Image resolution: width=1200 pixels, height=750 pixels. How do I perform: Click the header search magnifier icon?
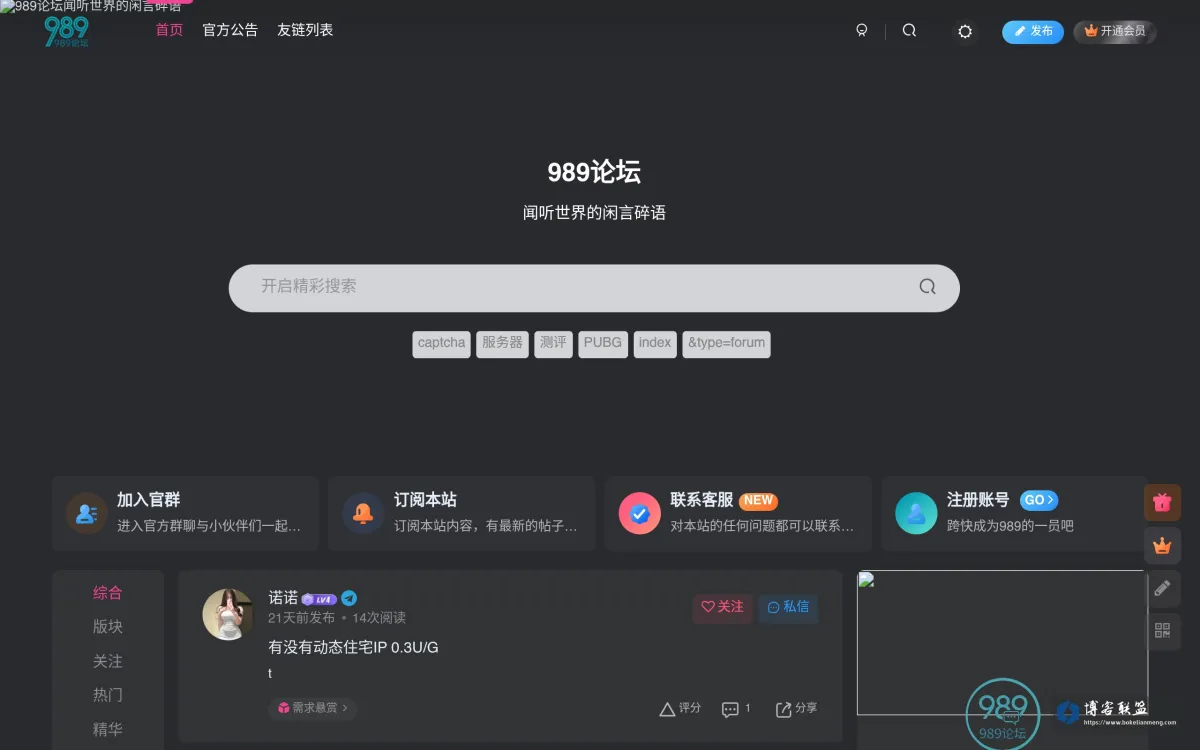[909, 31]
